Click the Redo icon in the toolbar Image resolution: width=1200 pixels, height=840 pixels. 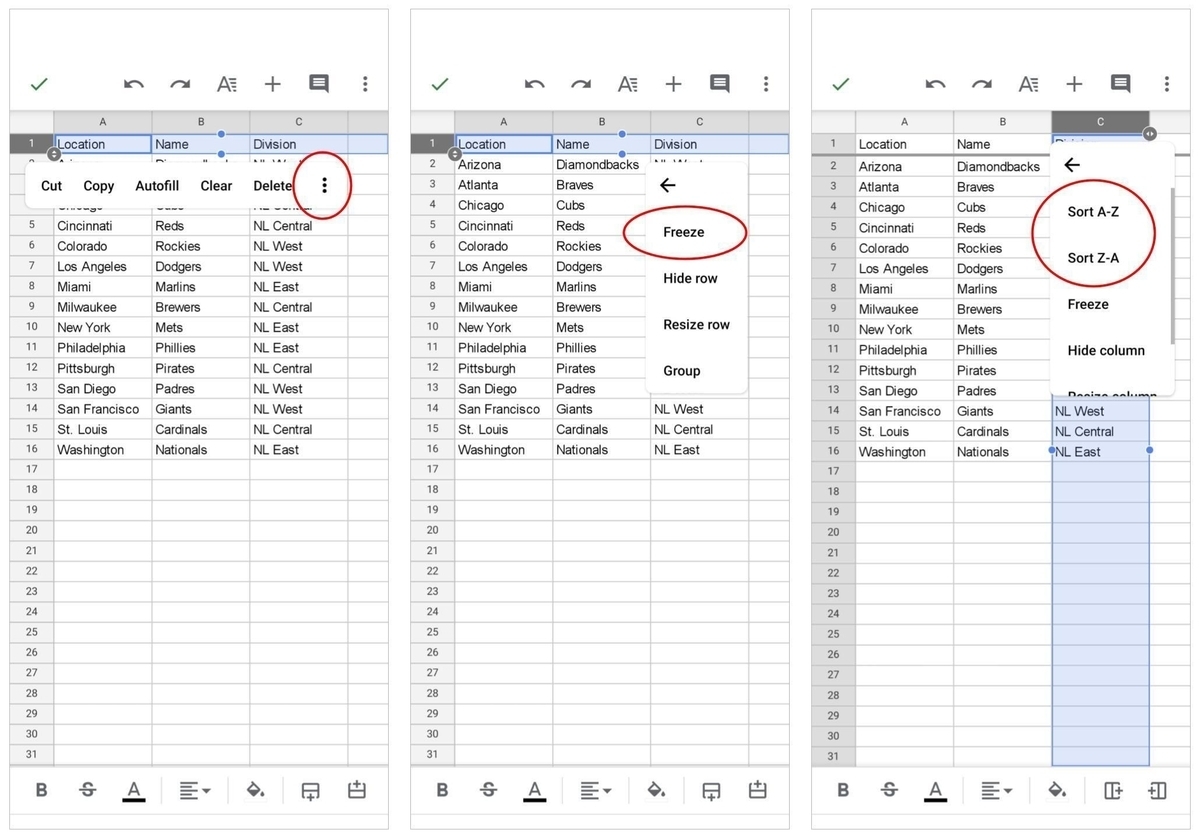179,84
